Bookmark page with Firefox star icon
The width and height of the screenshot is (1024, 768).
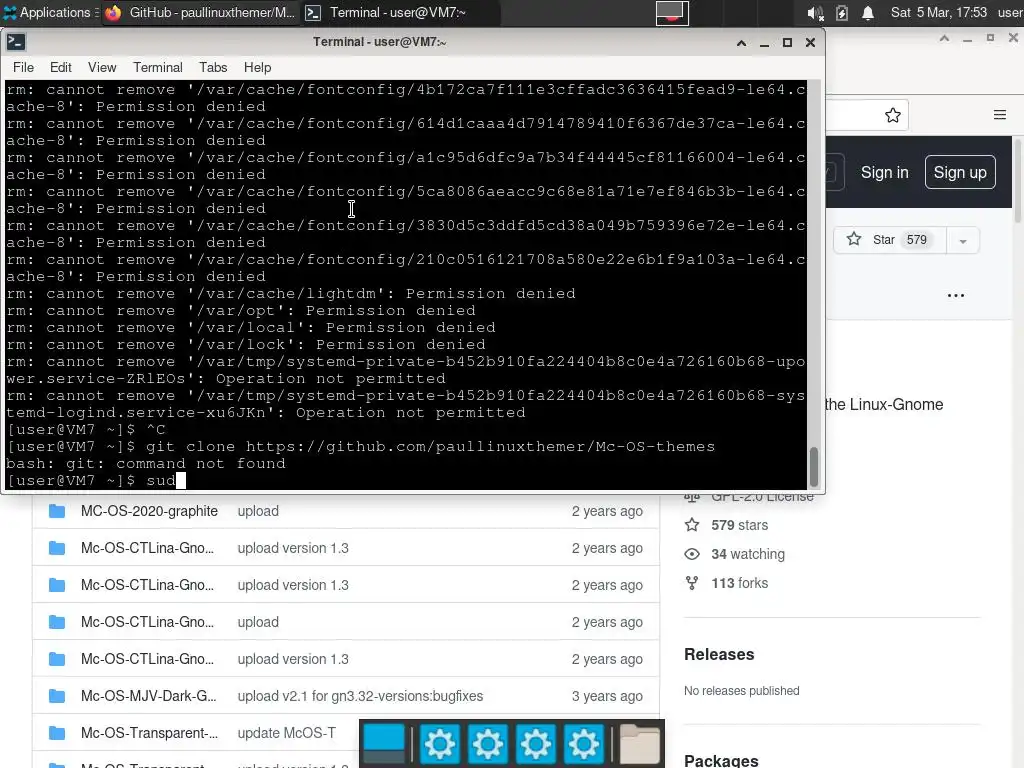tap(893, 116)
